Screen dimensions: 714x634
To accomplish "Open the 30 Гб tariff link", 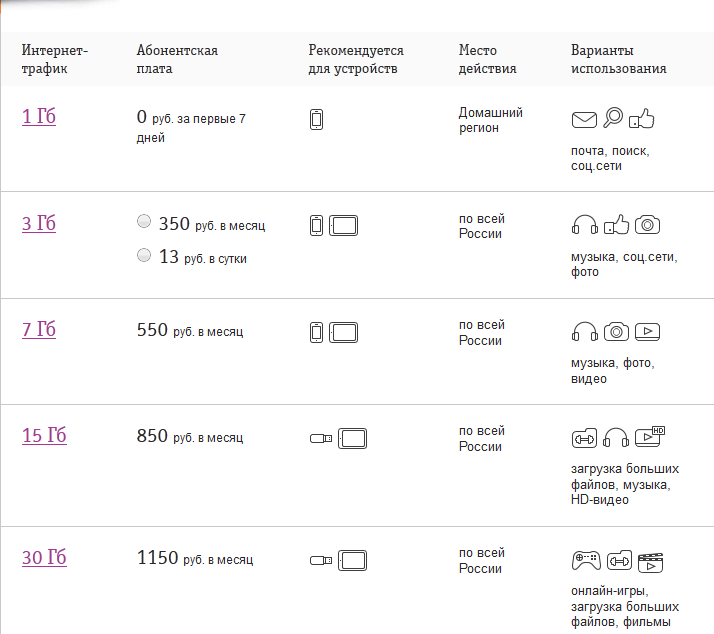I will pyautogui.click(x=44, y=557).
